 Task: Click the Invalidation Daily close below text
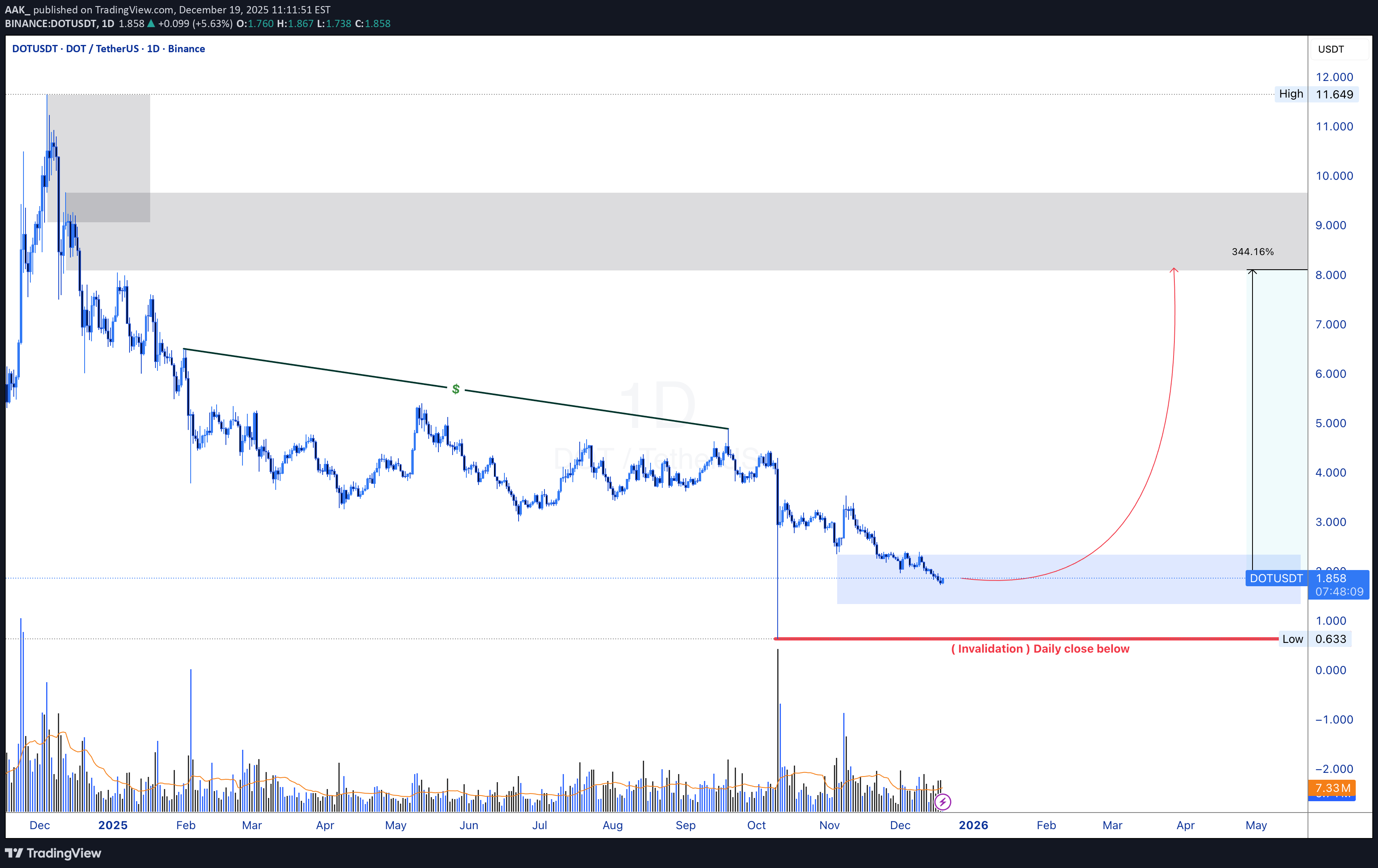[1040, 649]
